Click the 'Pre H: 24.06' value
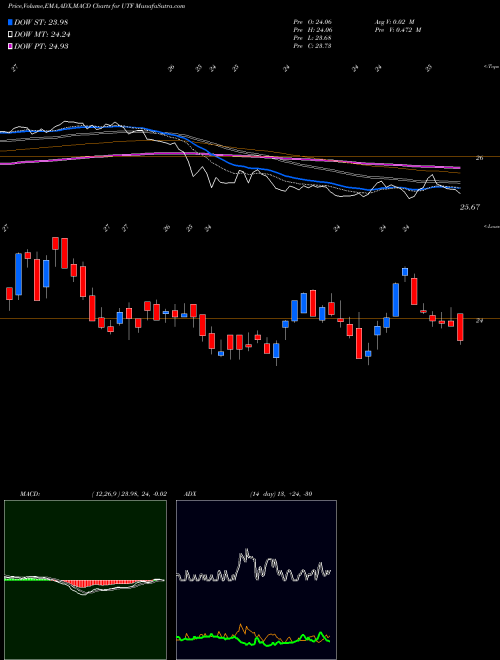The width and height of the screenshot is (500, 660). coord(312,30)
